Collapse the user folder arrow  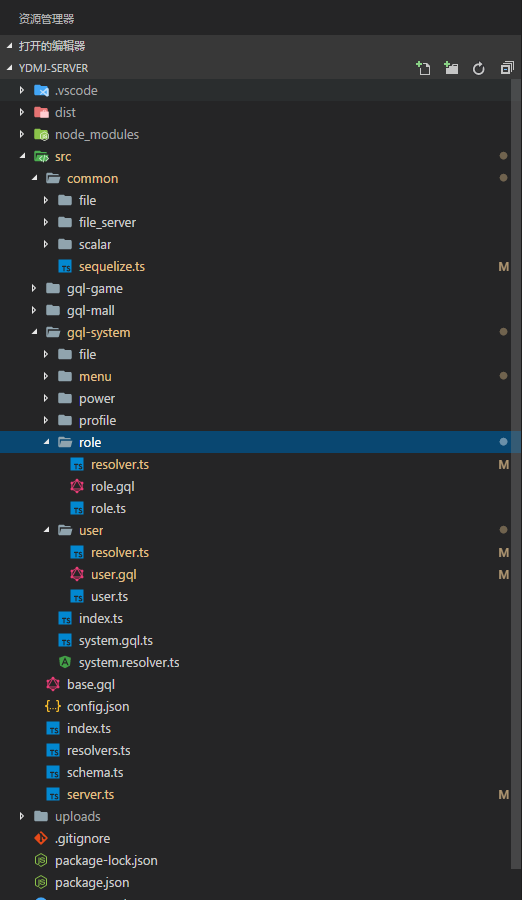click(x=47, y=530)
